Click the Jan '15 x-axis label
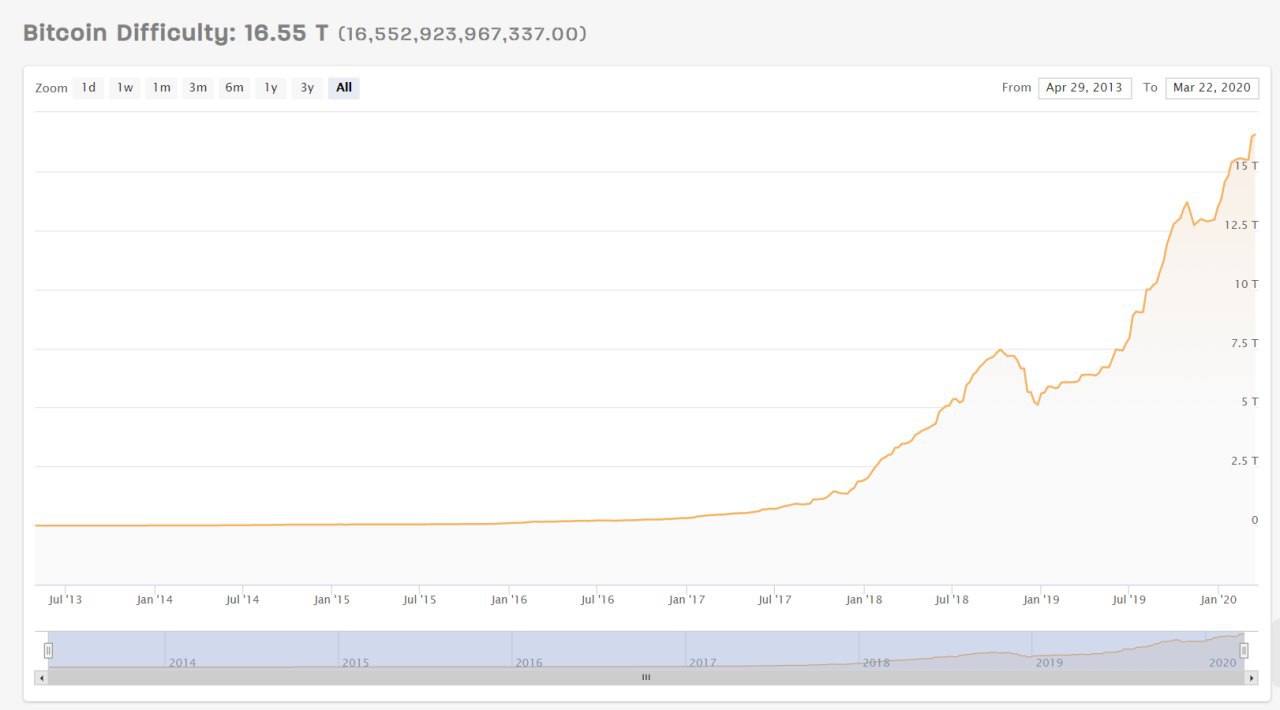Viewport: 1280px width, 710px height. click(x=331, y=600)
